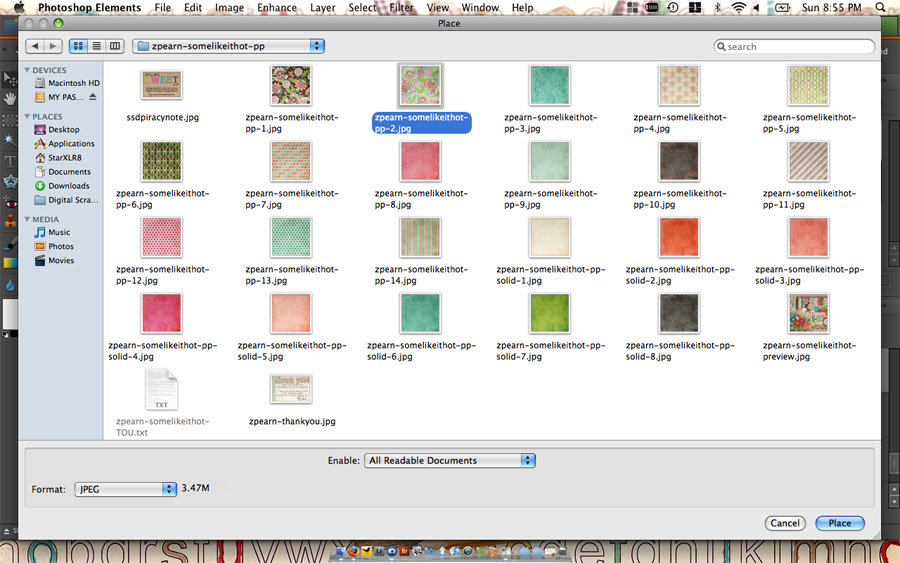Switch to column view mode
Image resolution: width=900 pixels, height=563 pixels.
[x=115, y=46]
